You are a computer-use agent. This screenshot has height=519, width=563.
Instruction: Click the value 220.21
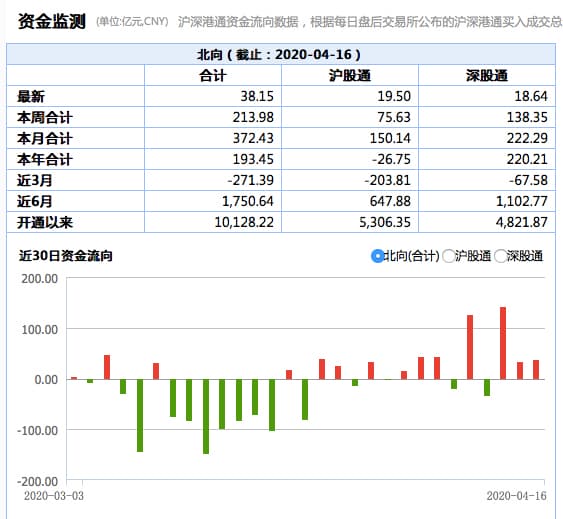(x=527, y=159)
